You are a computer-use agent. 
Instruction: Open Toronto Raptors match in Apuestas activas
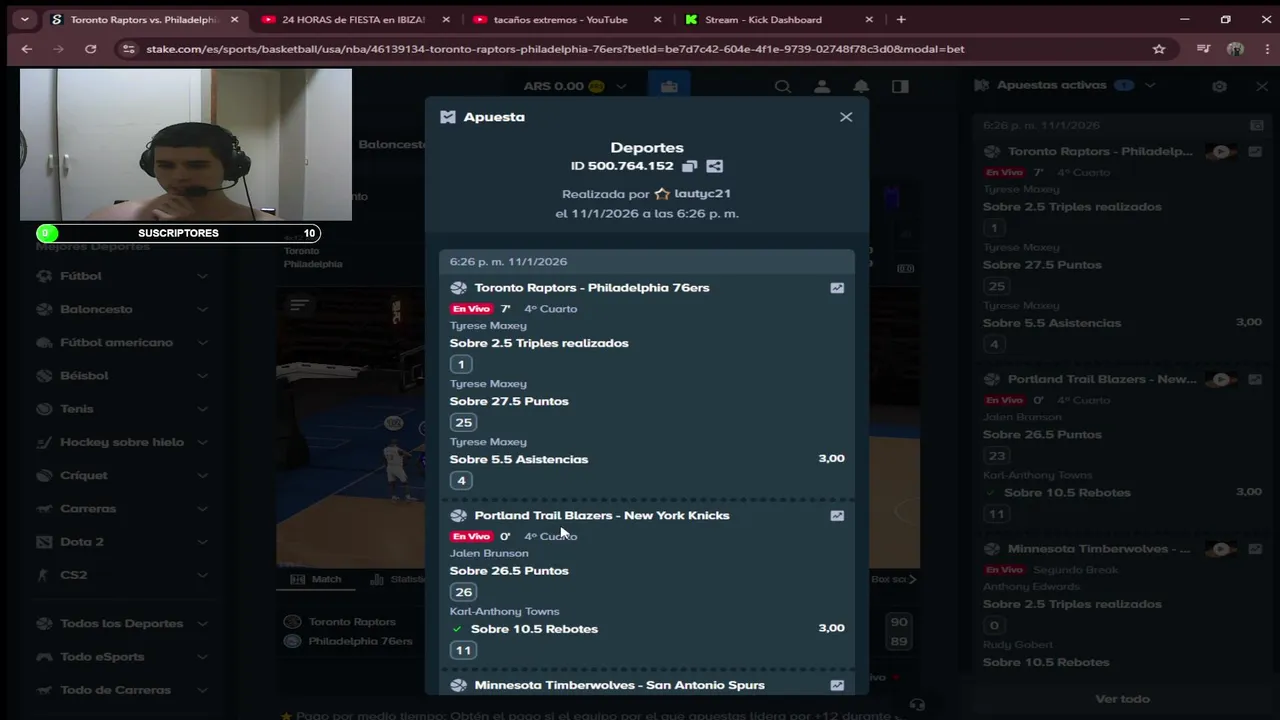(x=1100, y=152)
